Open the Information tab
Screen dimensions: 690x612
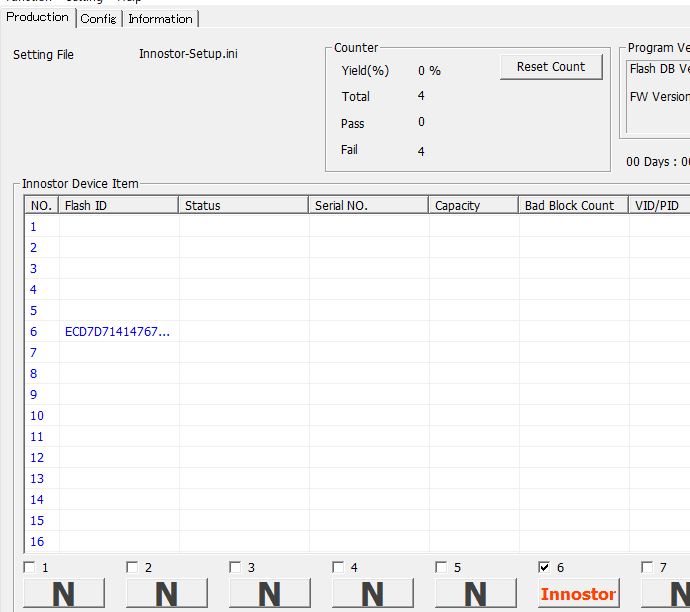point(161,19)
